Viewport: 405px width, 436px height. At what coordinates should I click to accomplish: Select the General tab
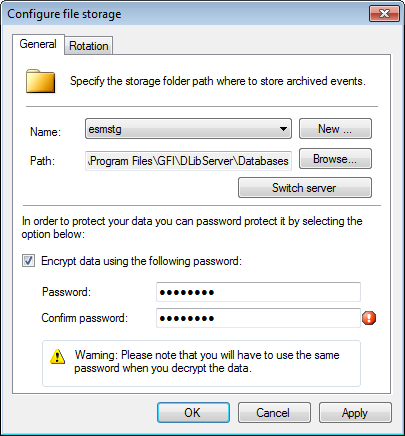click(x=38, y=44)
